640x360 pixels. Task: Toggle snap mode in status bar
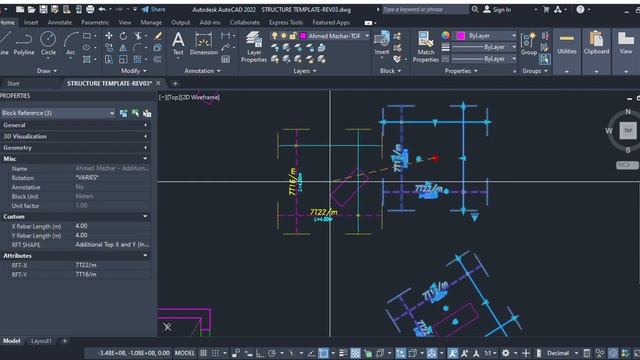pos(215,353)
